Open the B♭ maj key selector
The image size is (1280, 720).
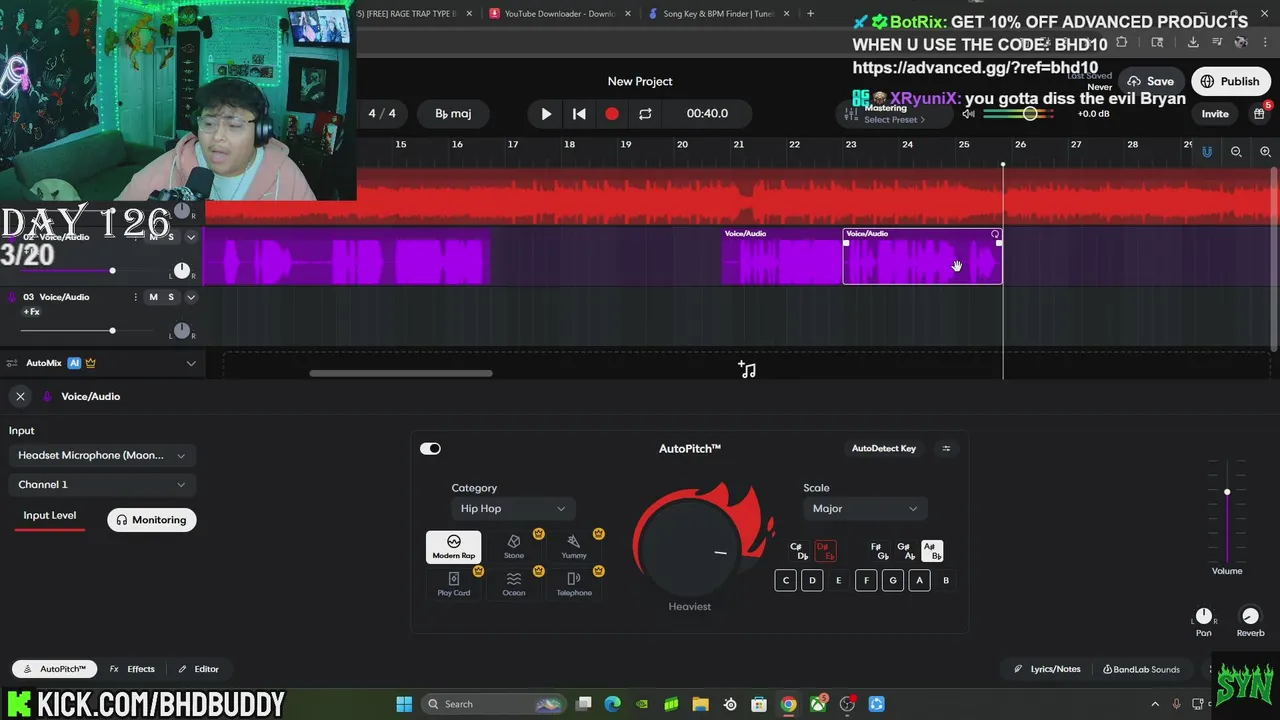pos(453,114)
